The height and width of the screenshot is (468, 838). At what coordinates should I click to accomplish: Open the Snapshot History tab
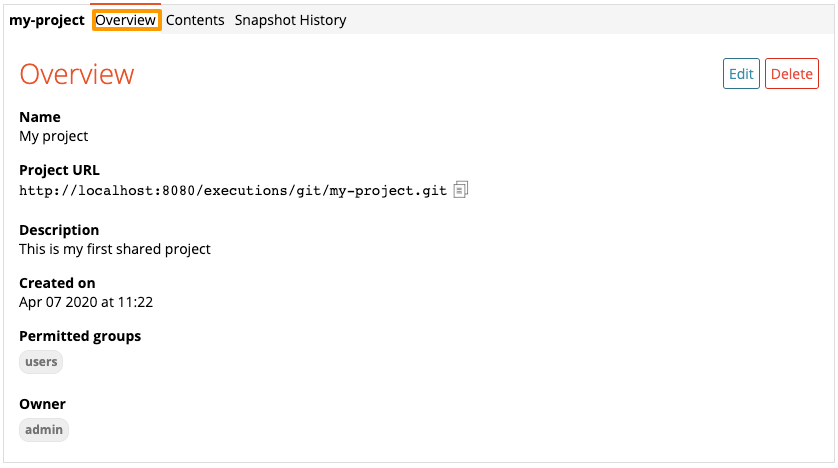point(290,20)
